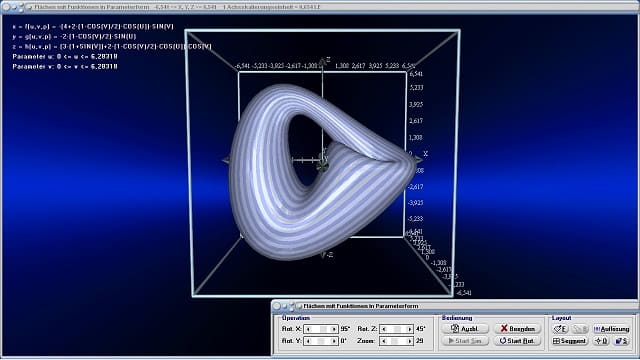Click the x = f(u,v,p) formula line
This screenshot has width=640, height=360.
[93, 27]
